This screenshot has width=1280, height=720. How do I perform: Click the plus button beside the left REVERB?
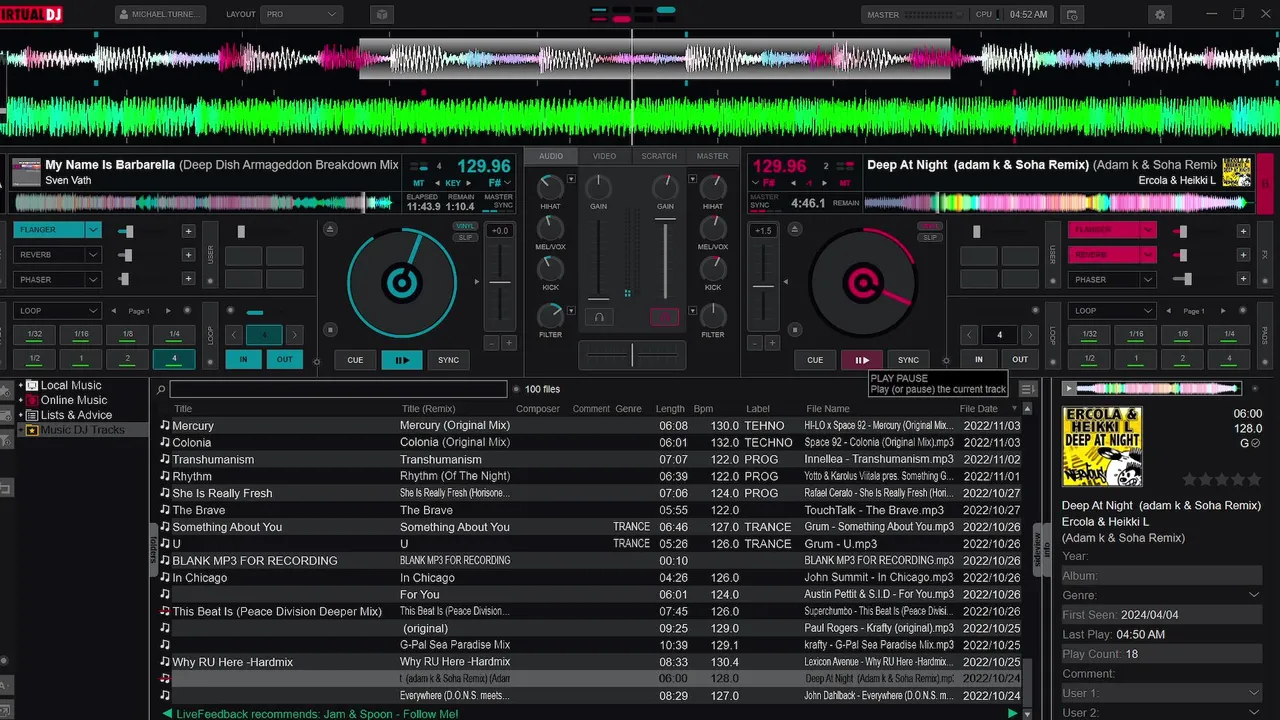pos(188,255)
